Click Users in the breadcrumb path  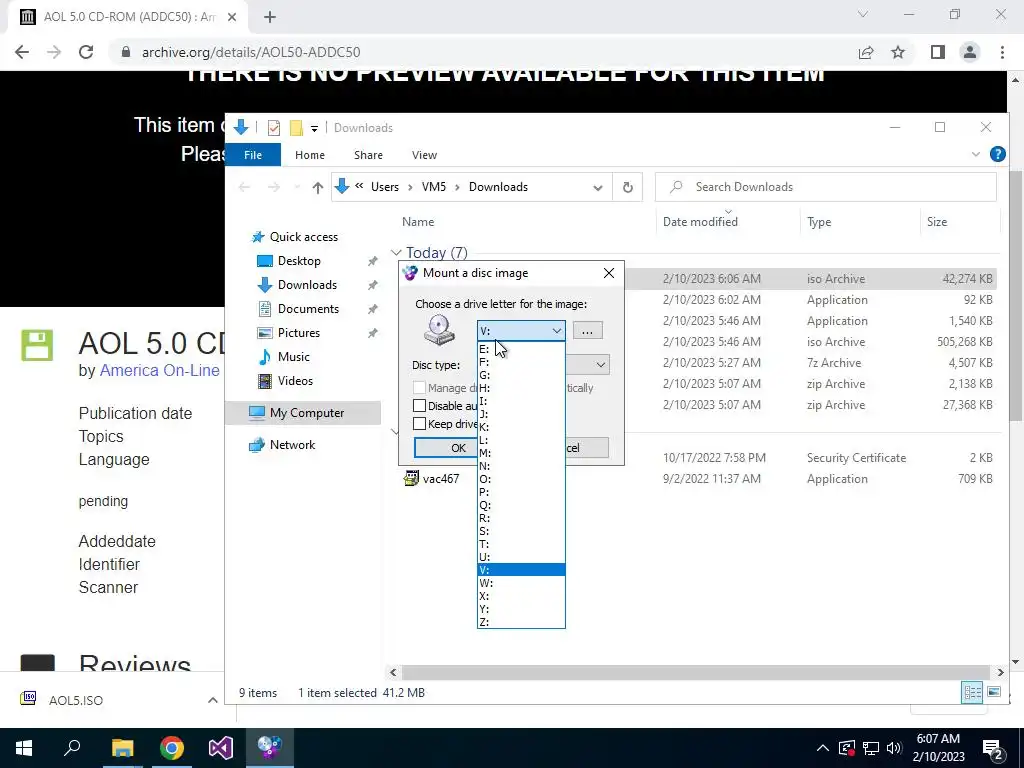(x=385, y=187)
